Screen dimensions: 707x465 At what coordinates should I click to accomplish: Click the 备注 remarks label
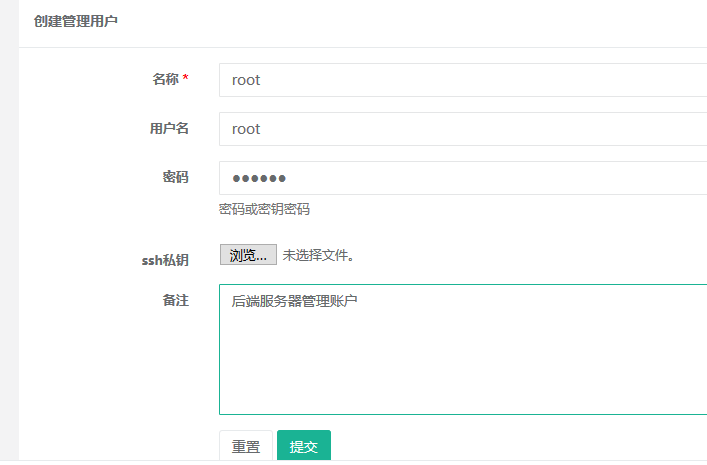click(175, 300)
